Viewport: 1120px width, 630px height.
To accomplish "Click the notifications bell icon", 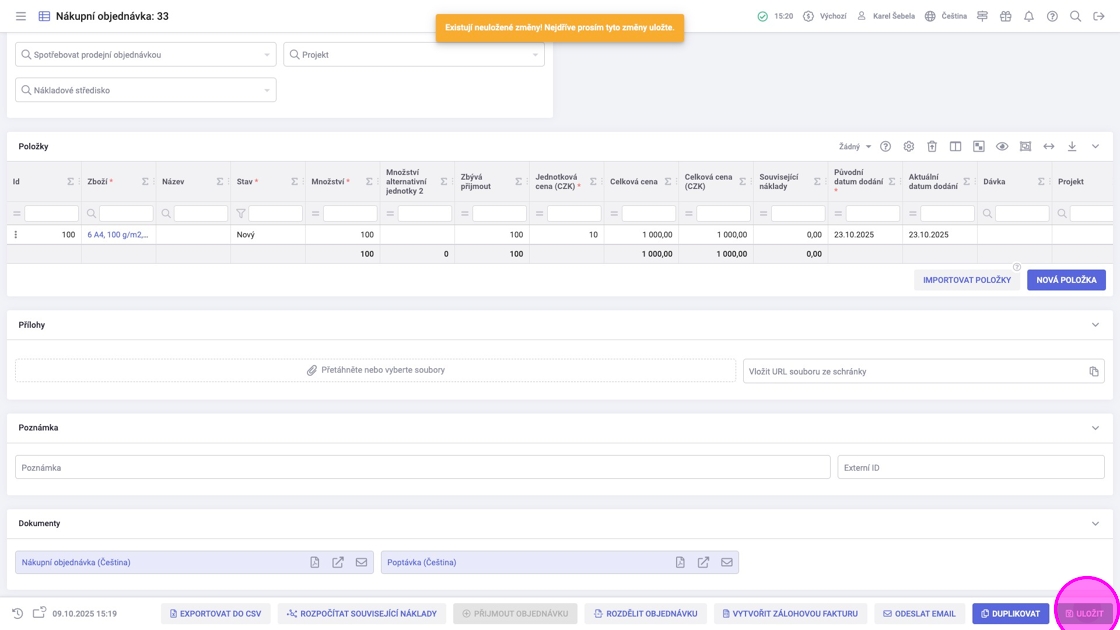I will (1028, 16).
